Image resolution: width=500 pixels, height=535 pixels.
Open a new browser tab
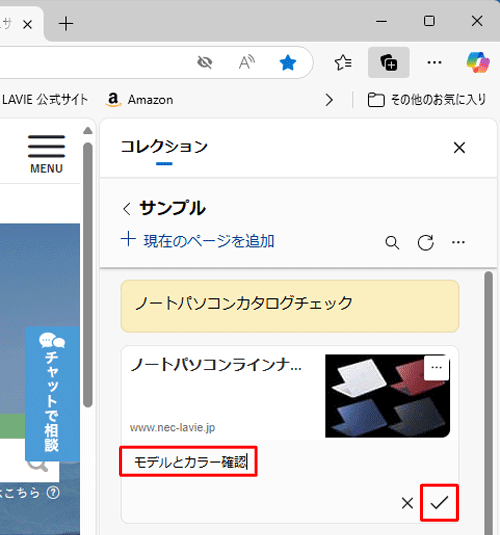tap(66, 24)
